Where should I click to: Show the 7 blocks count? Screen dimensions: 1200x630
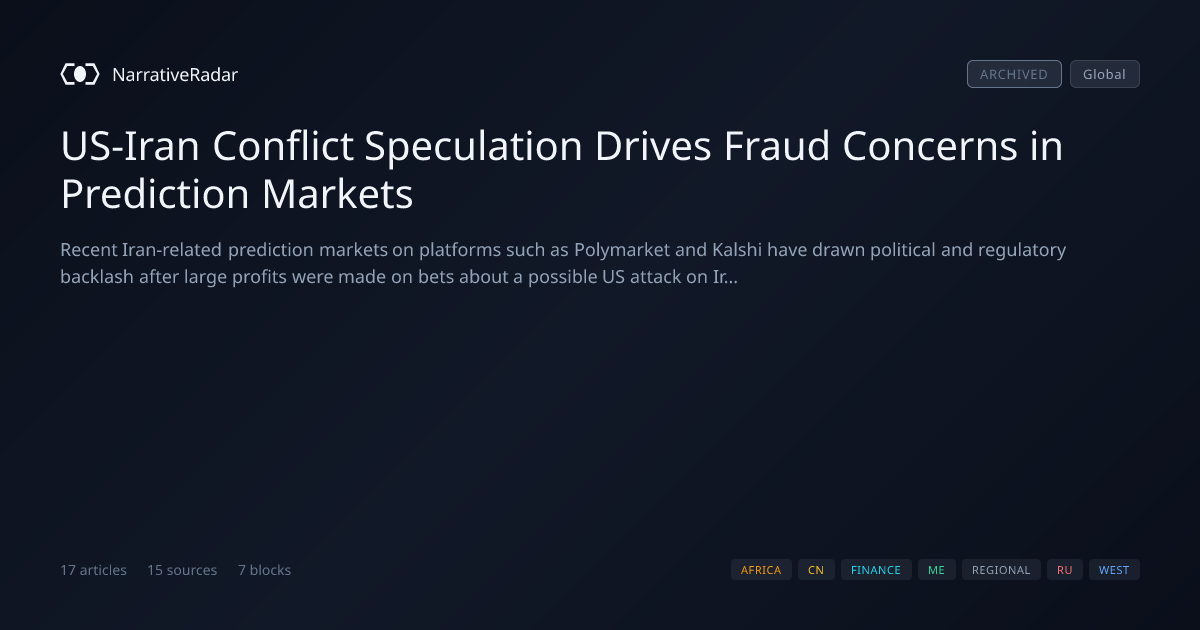264,570
